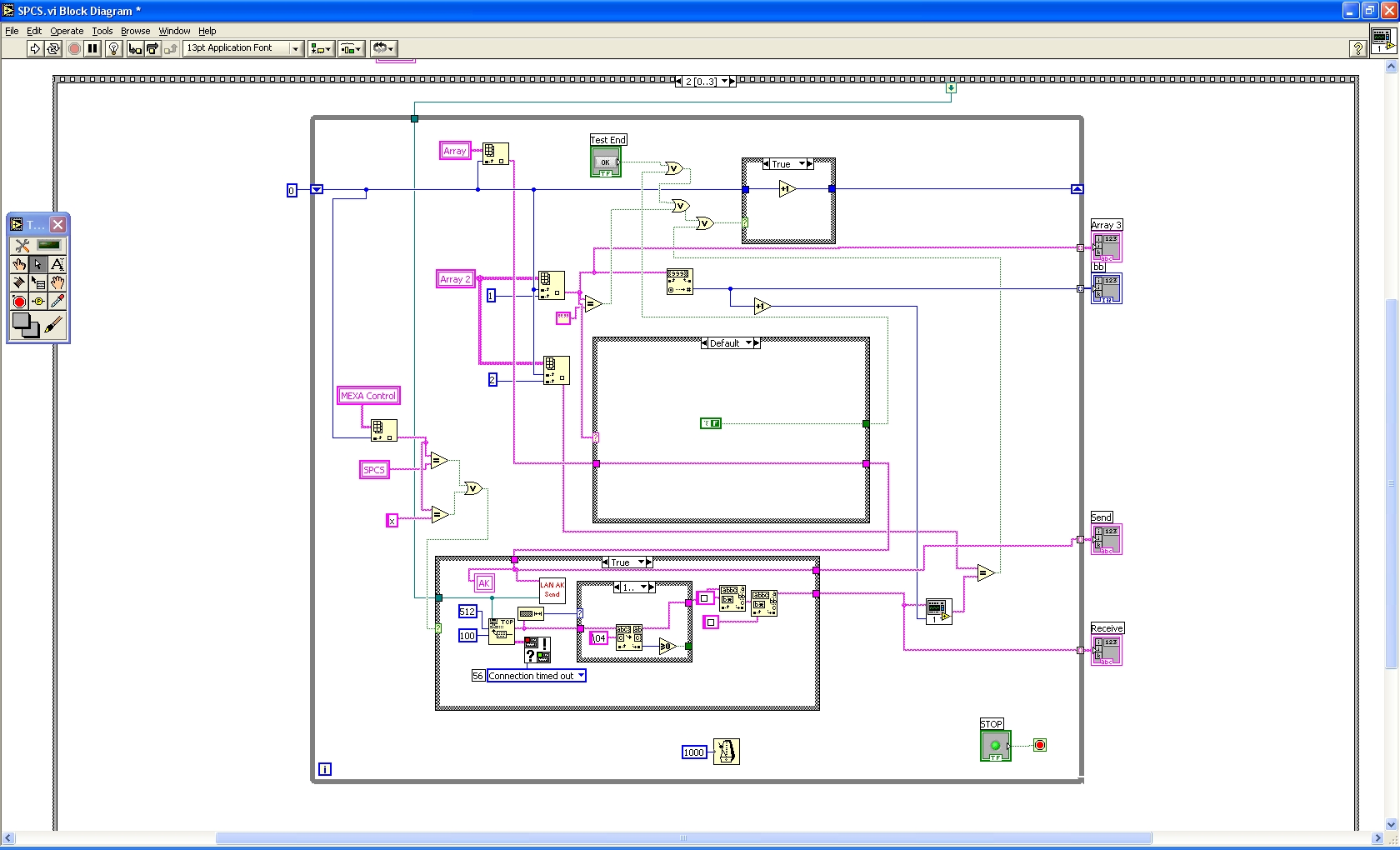Click the False boolean constant in Default case
Screen dimensions: 1400x850
711,423
